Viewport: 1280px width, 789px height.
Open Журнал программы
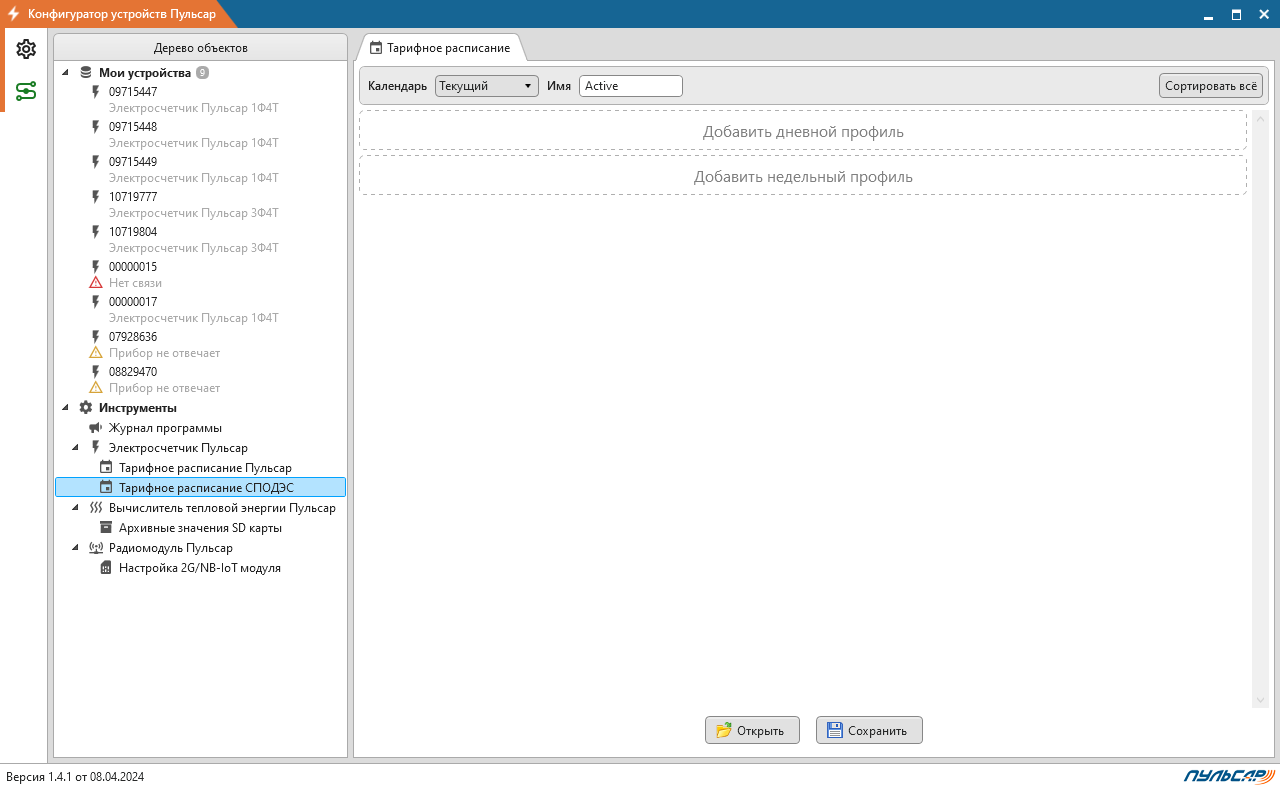(x=165, y=428)
